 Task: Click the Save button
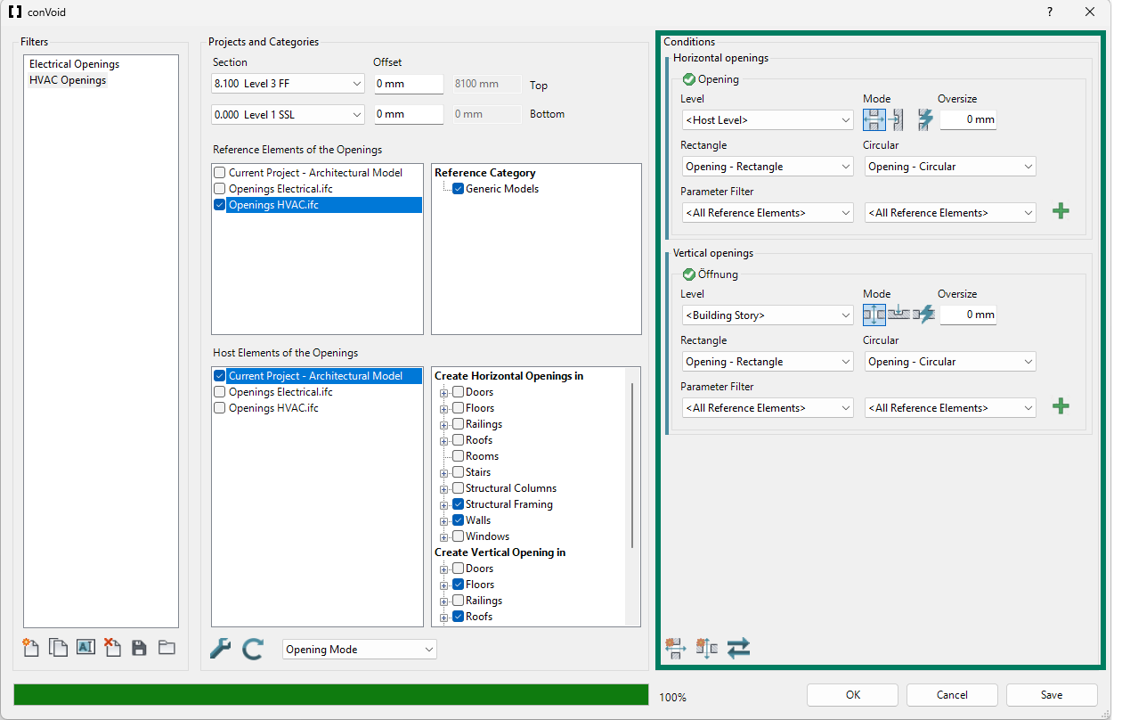[x=1051, y=695]
